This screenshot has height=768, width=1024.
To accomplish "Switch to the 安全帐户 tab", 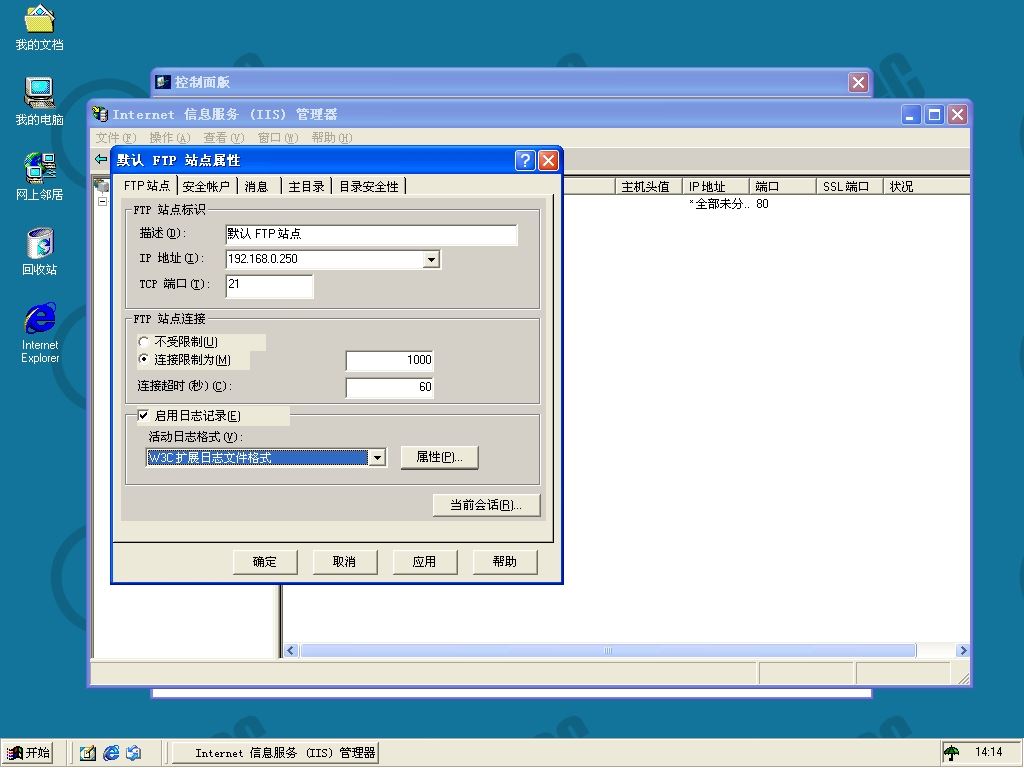I will click(206, 187).
